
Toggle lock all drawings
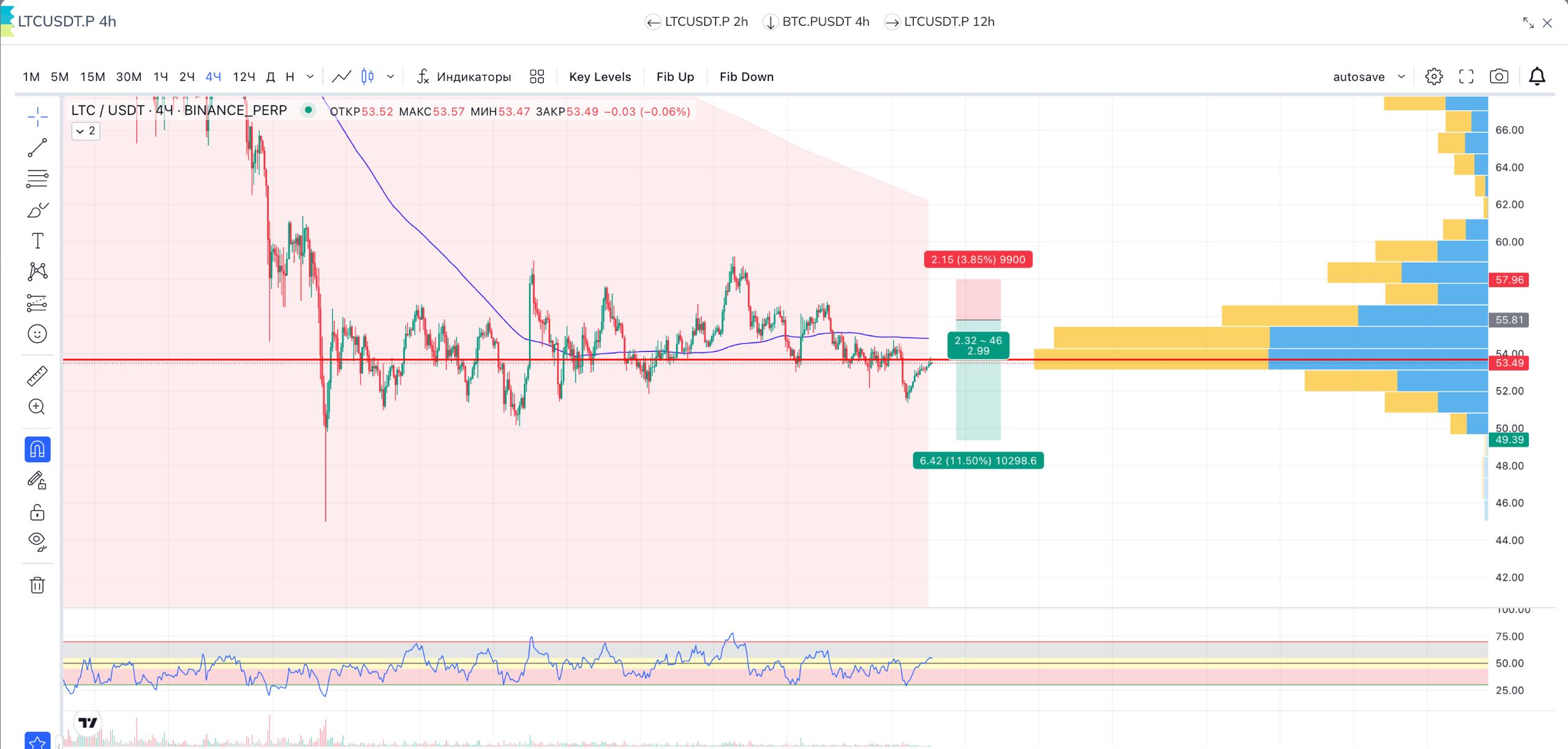tap(37, 511)
